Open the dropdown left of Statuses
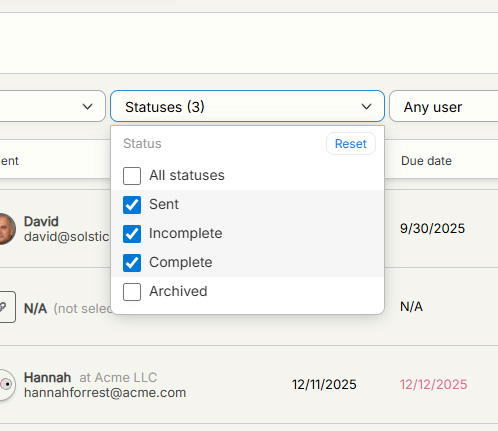Screen dimensions: 498x431 point(52,106)
